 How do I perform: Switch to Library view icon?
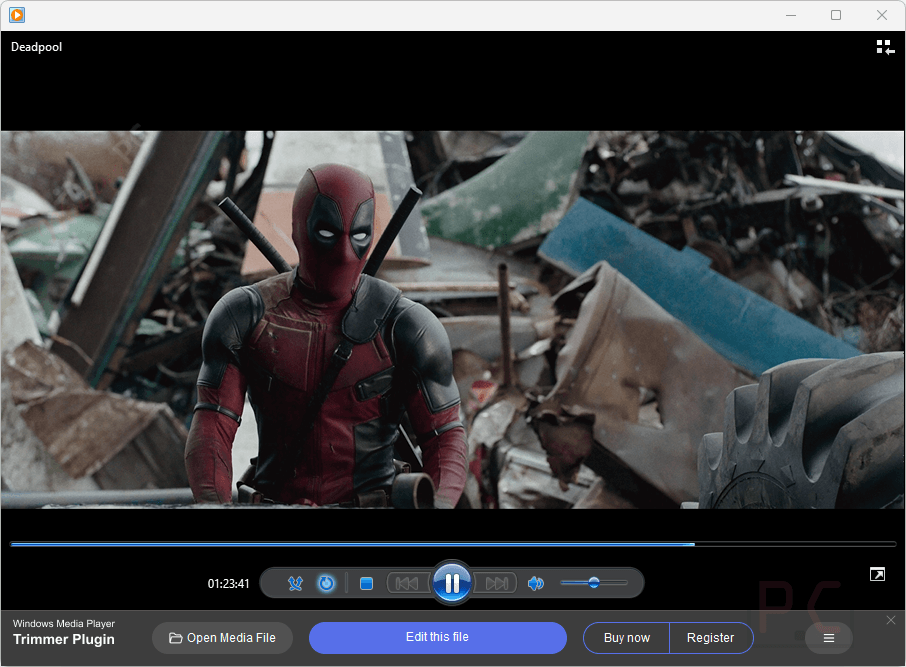pos(885,47)
